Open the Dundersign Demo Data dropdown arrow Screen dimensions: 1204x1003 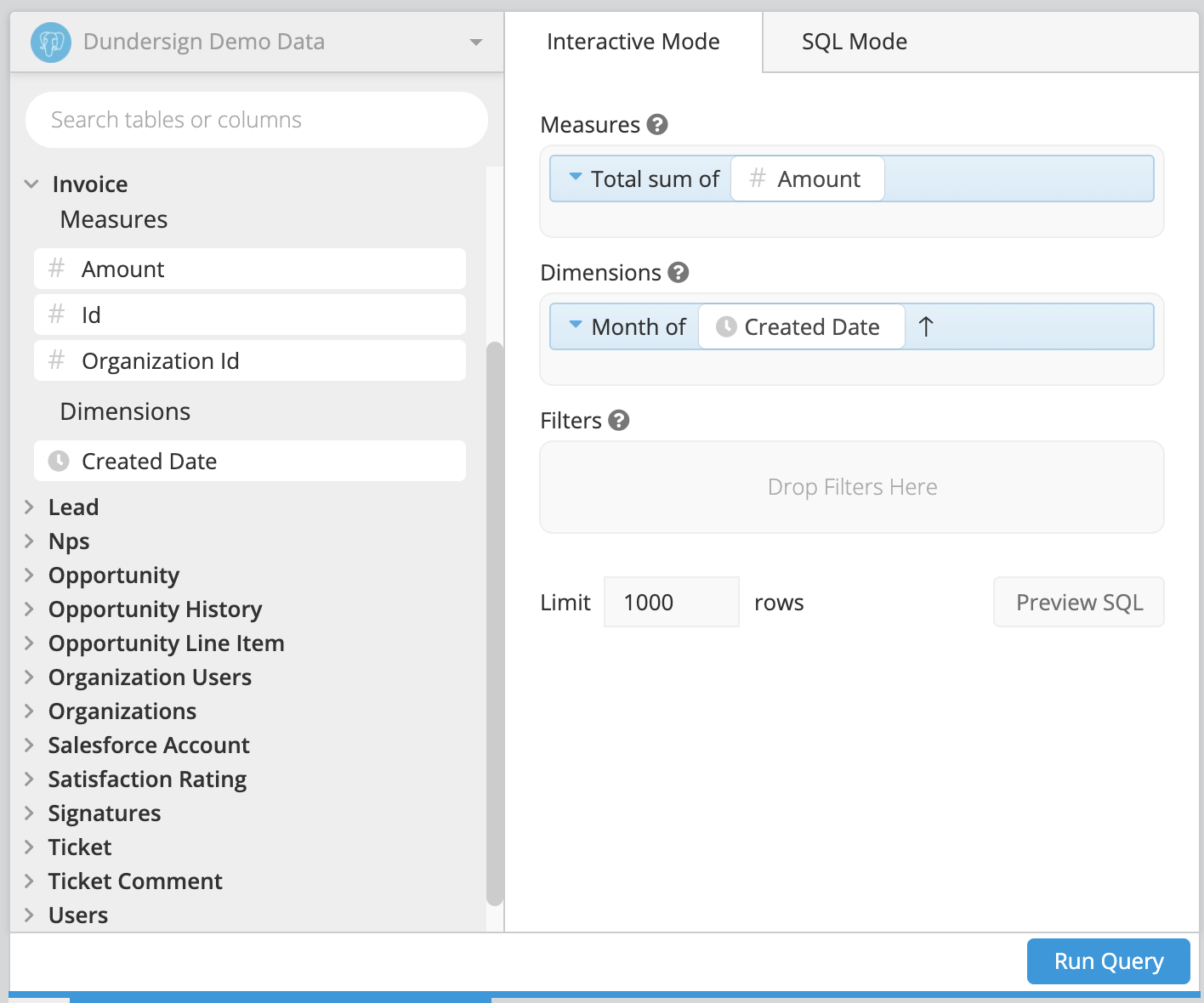pos(476,42)
